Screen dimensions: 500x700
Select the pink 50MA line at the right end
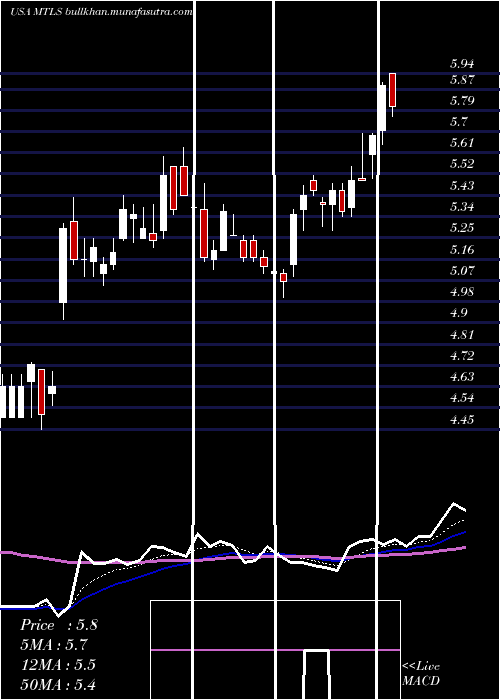pyautogui.click(x=462, y=547)
